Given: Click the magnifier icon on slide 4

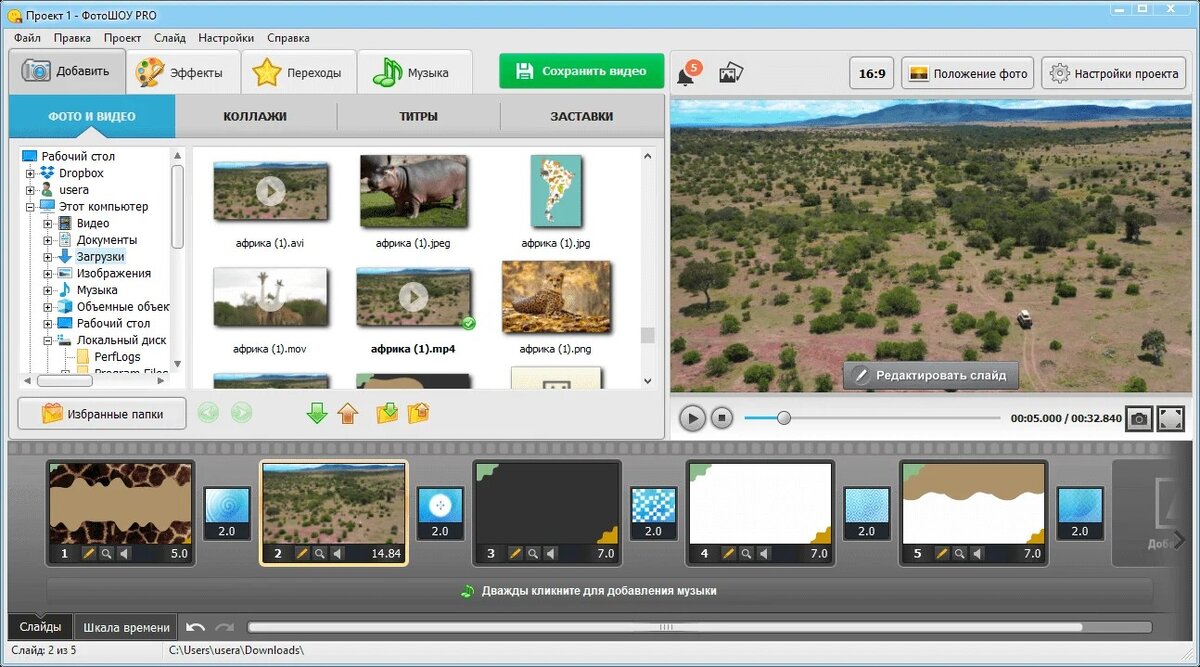Looking at the screenshot, I should 747,553.
